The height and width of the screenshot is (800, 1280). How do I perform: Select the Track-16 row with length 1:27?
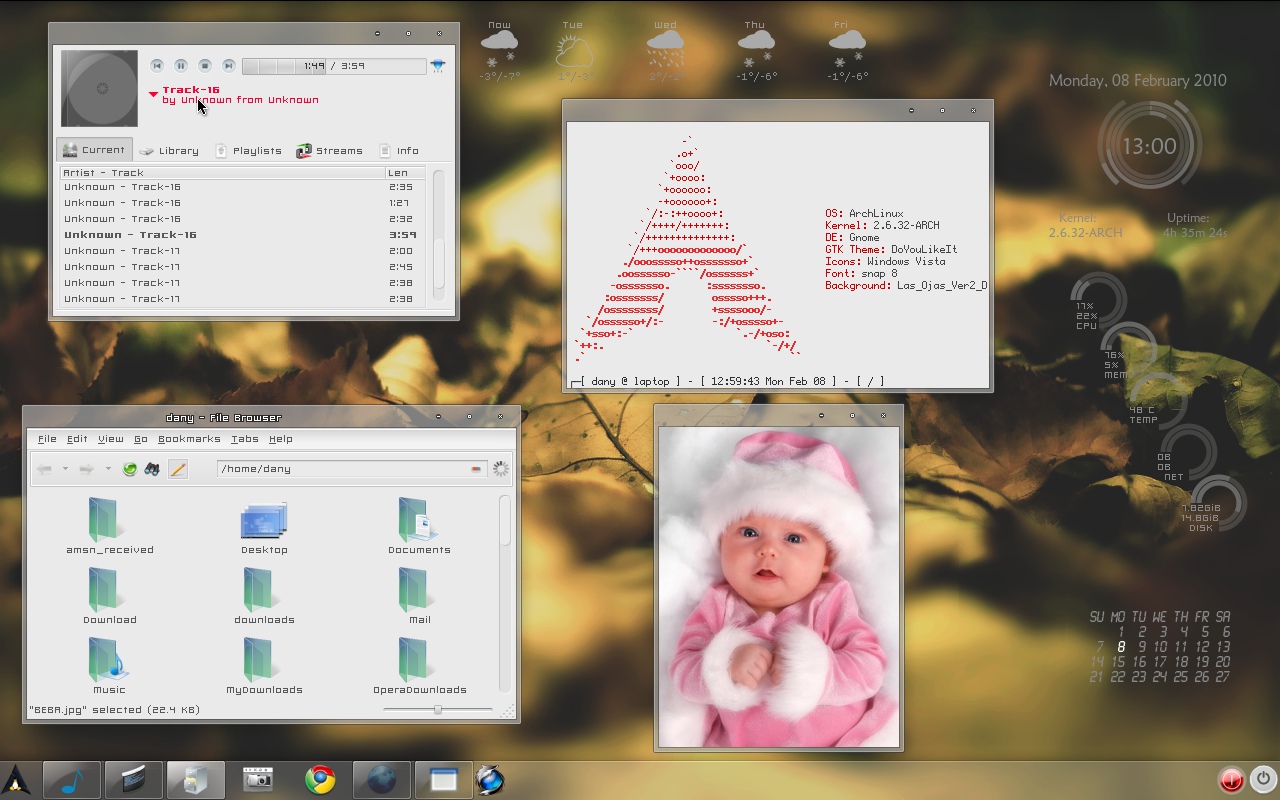(x=242, y=203)
